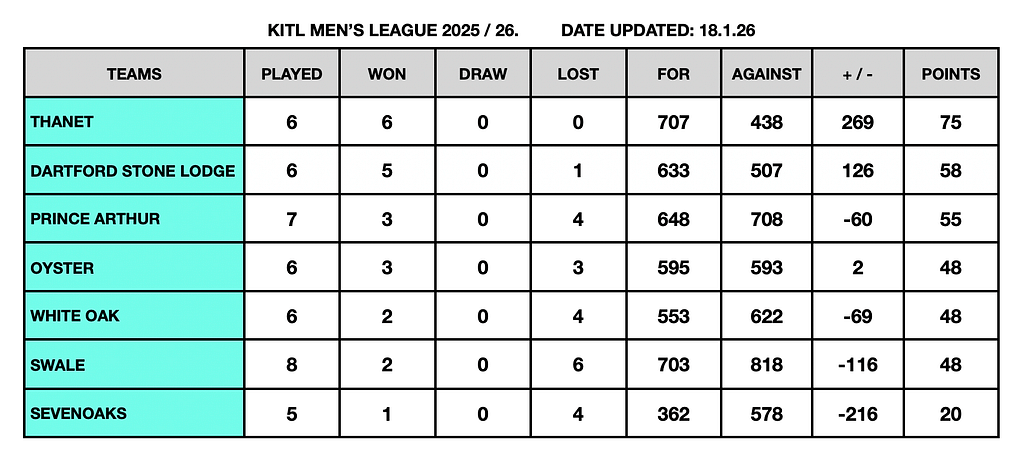Viewport: 1024px width, 469px height.
Task: Select the DARTFORD STONE LODGE team cell
Action: coord(133,171)
